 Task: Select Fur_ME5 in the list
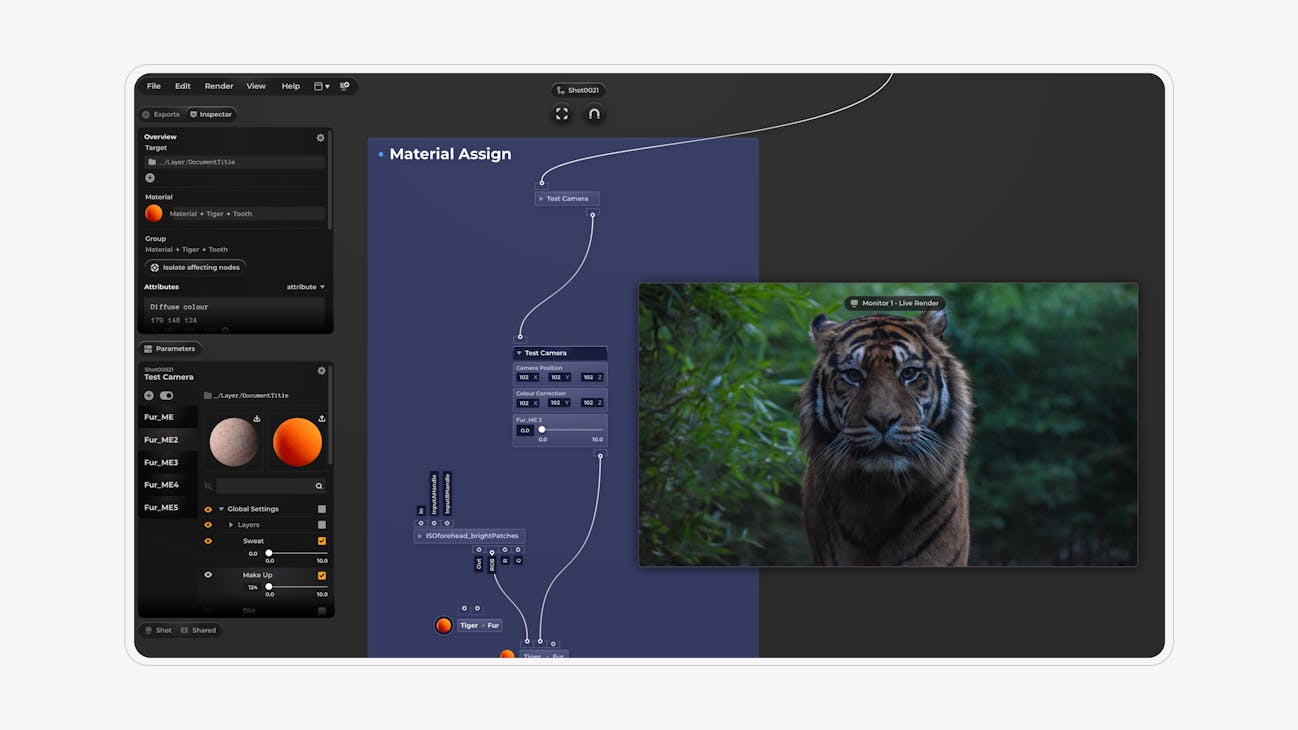tap(167, 508)
